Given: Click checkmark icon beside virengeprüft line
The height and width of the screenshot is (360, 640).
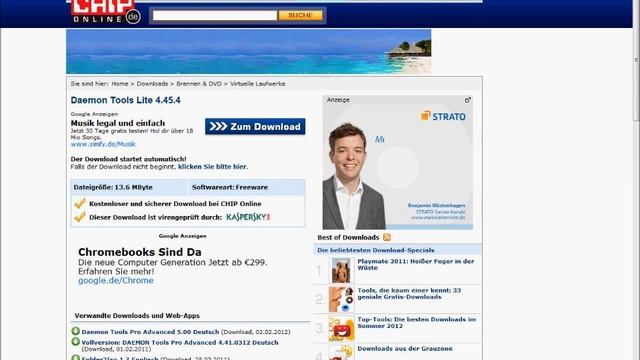Looking at the screenshot, I should (80, 217).
